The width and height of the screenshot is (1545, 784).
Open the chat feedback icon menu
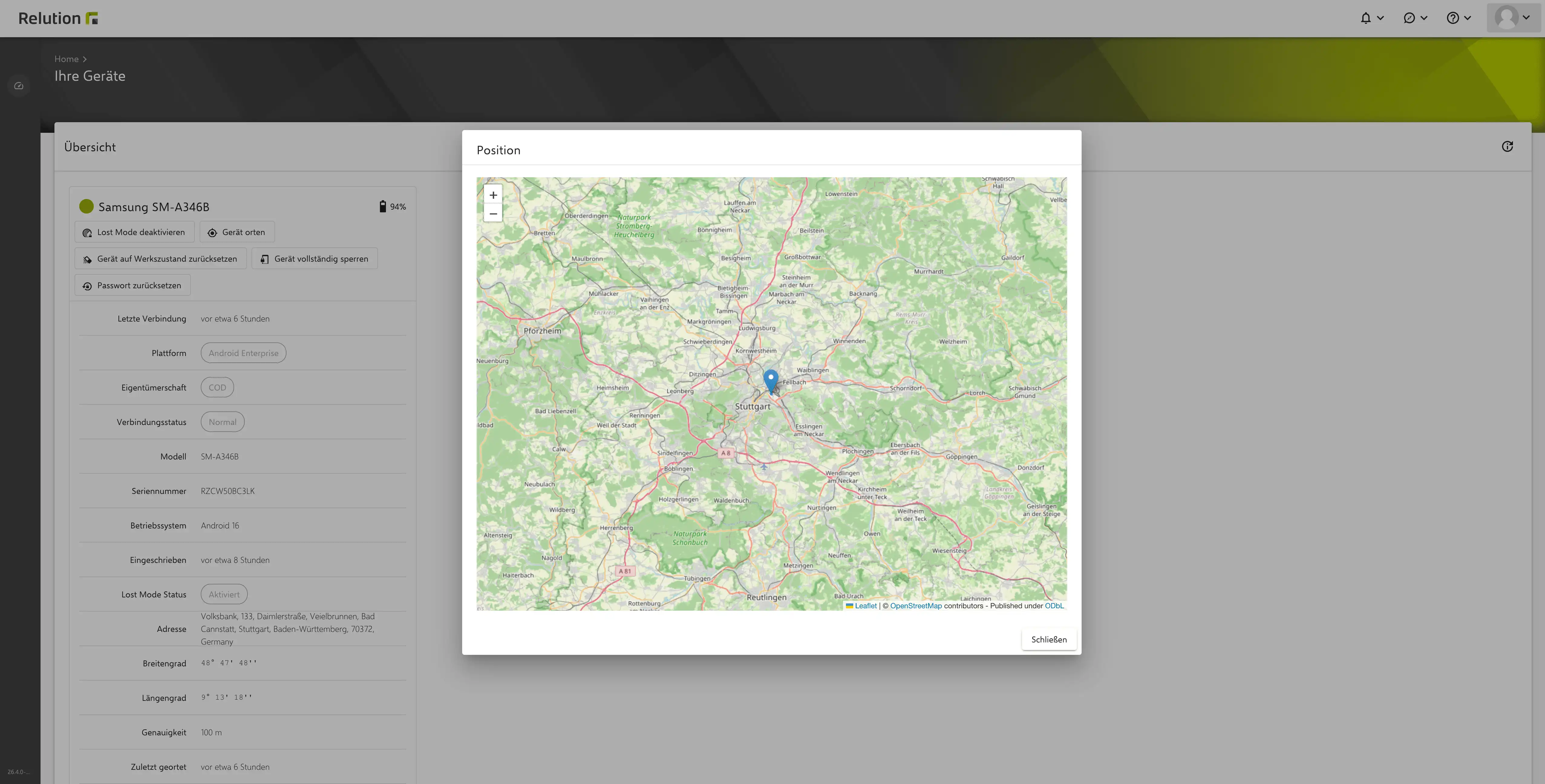click(x=1409, y=18)
